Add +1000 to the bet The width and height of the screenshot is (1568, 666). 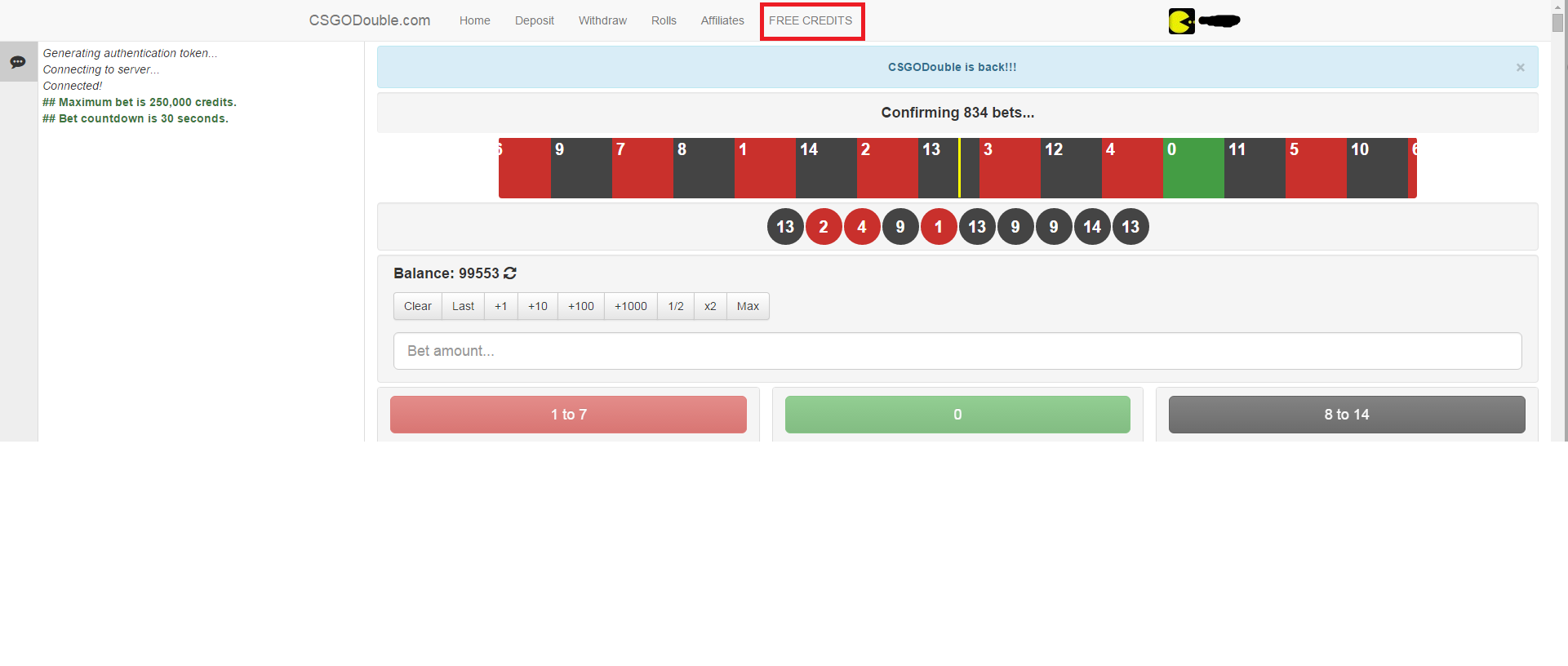[631, 306]
